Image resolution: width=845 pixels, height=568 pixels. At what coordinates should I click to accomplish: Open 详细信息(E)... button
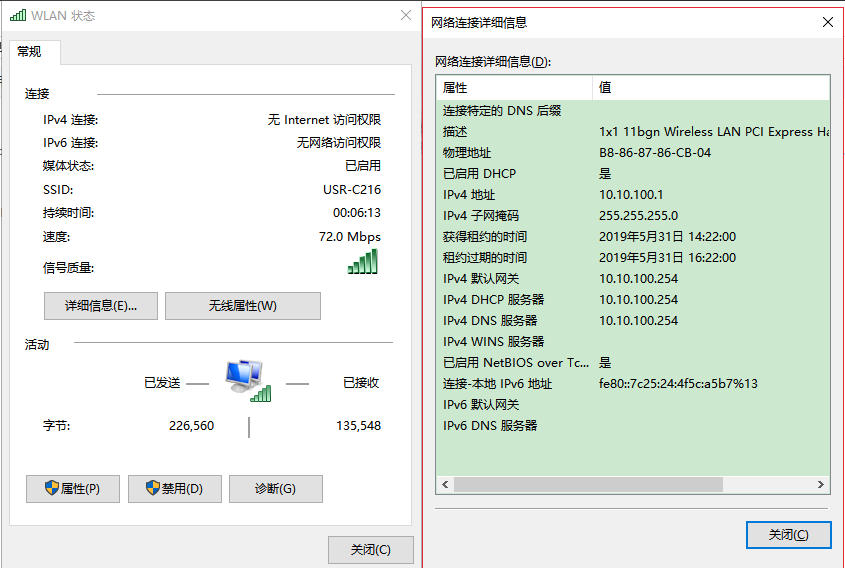coord(100,306)
